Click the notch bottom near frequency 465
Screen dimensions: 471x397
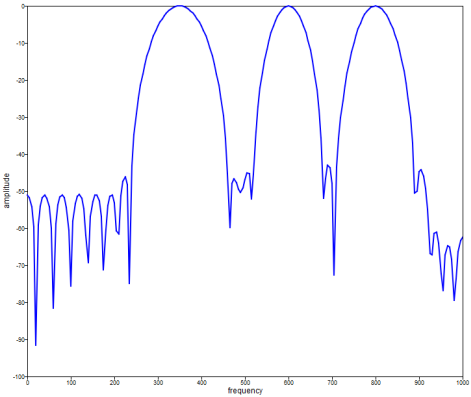point(230,227)
